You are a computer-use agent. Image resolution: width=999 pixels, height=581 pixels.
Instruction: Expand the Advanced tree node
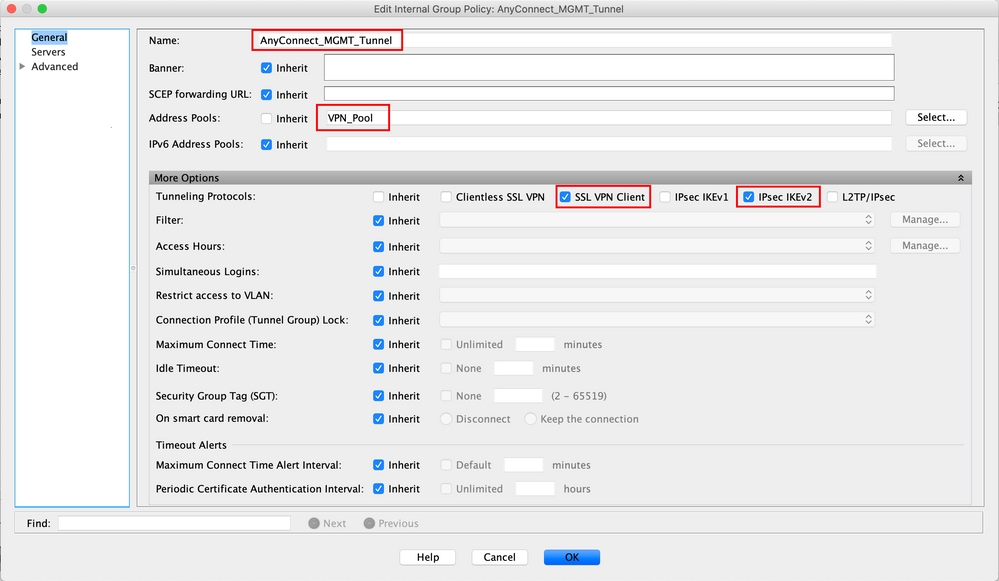pyautogui.click(x=22, y=66)
